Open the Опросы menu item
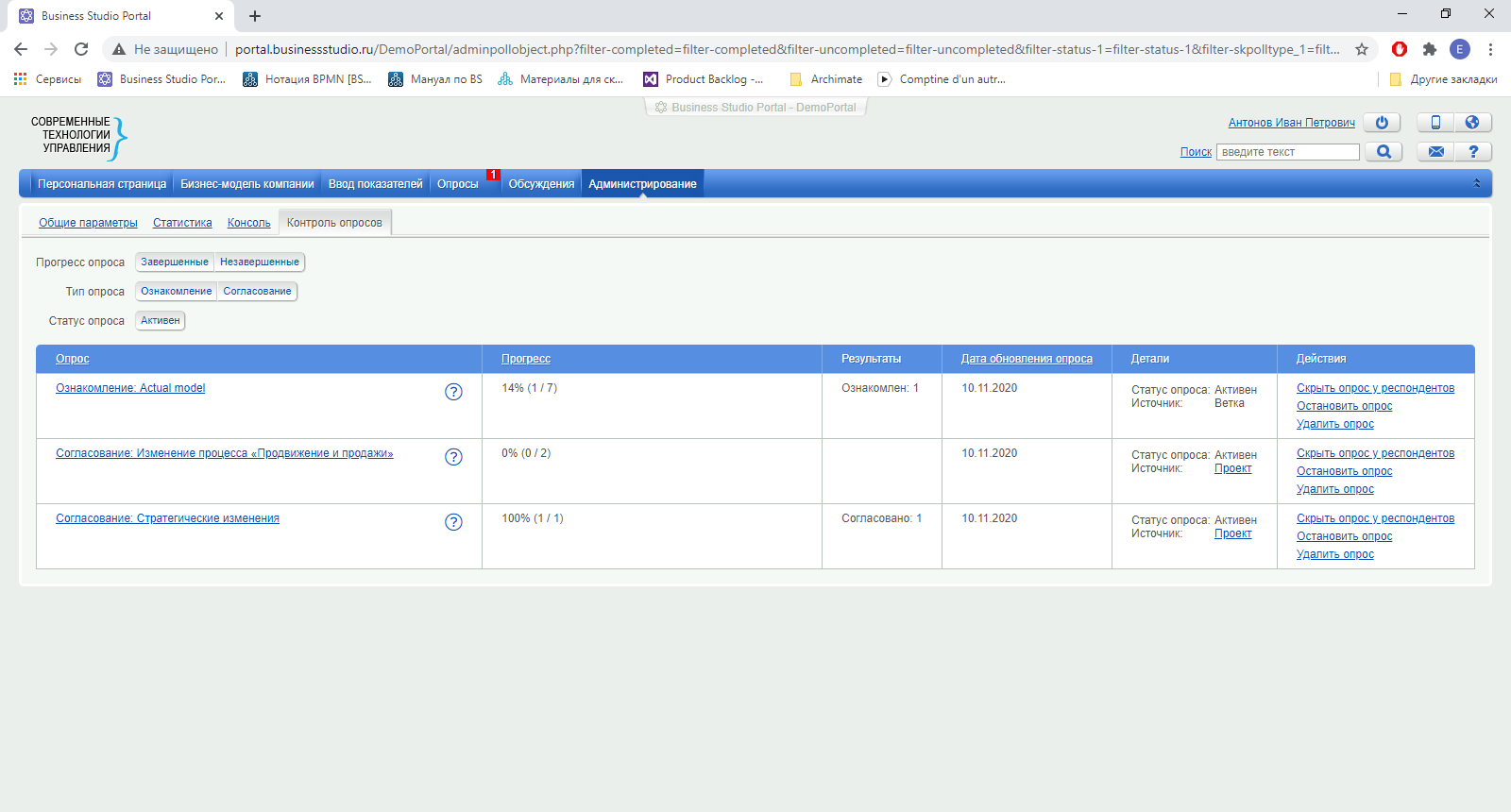The image size is (1511, 812). [x=458, y=184]
